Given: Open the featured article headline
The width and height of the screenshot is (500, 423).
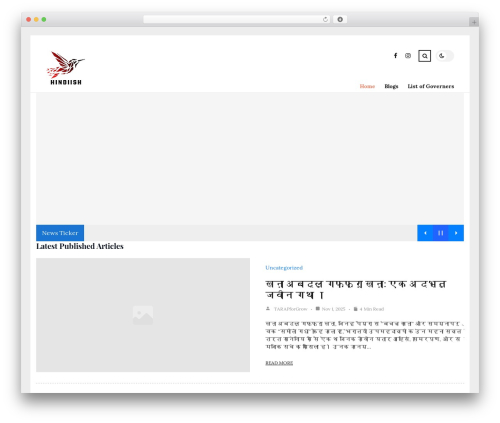Looking at the screenshot, I should point(355,289).
